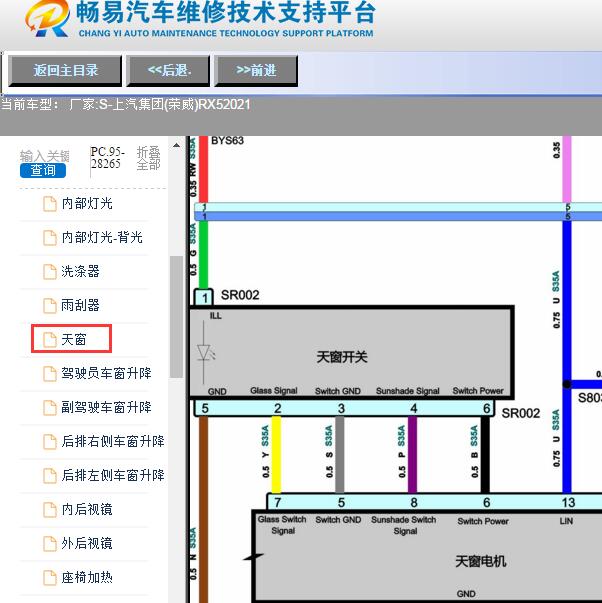
Task: Click the document icon beside 座椅加热
Action: pos(50,578)
